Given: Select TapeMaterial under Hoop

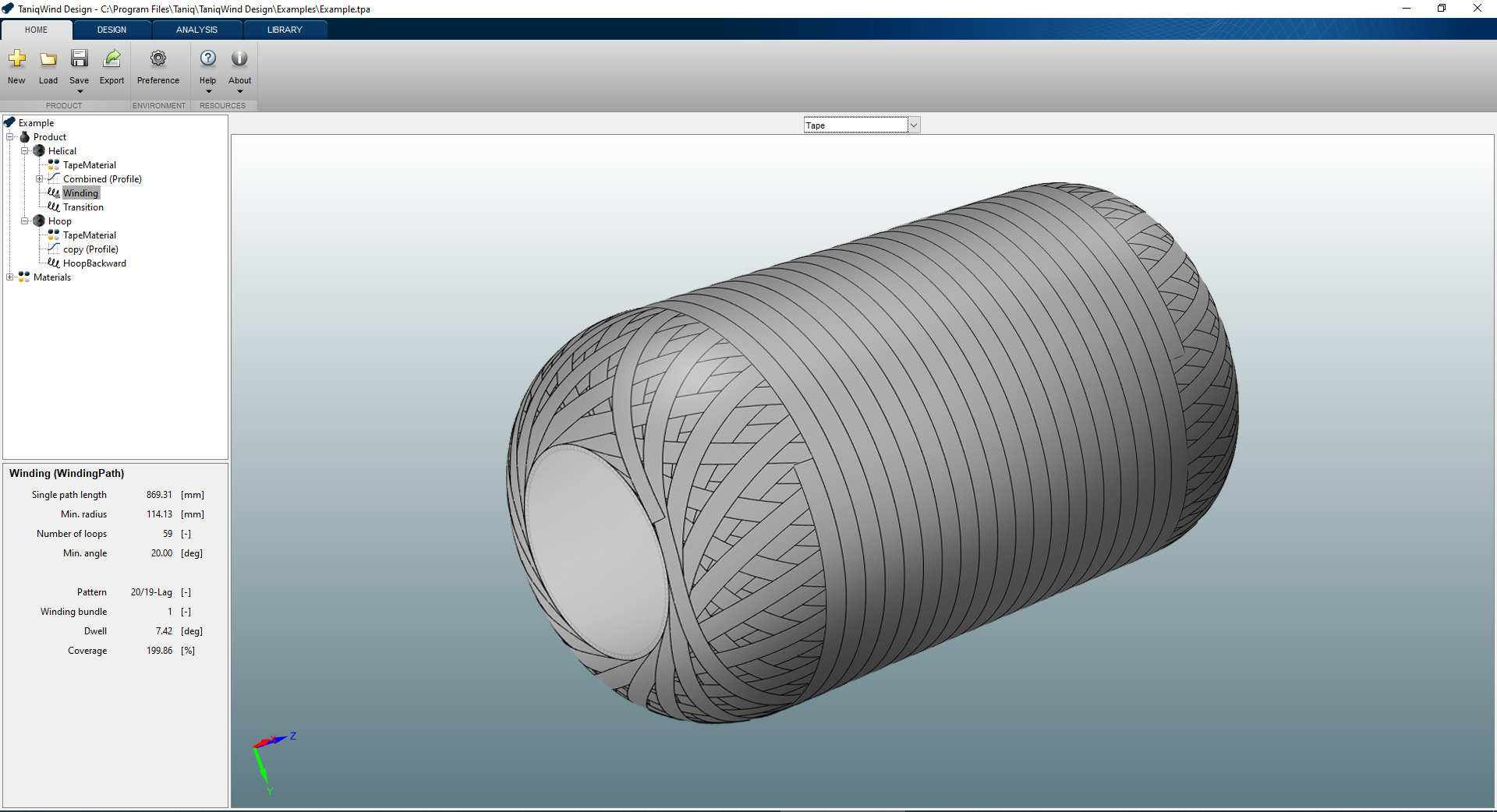Looking at the screenshot, I should [x=90, y=235].
